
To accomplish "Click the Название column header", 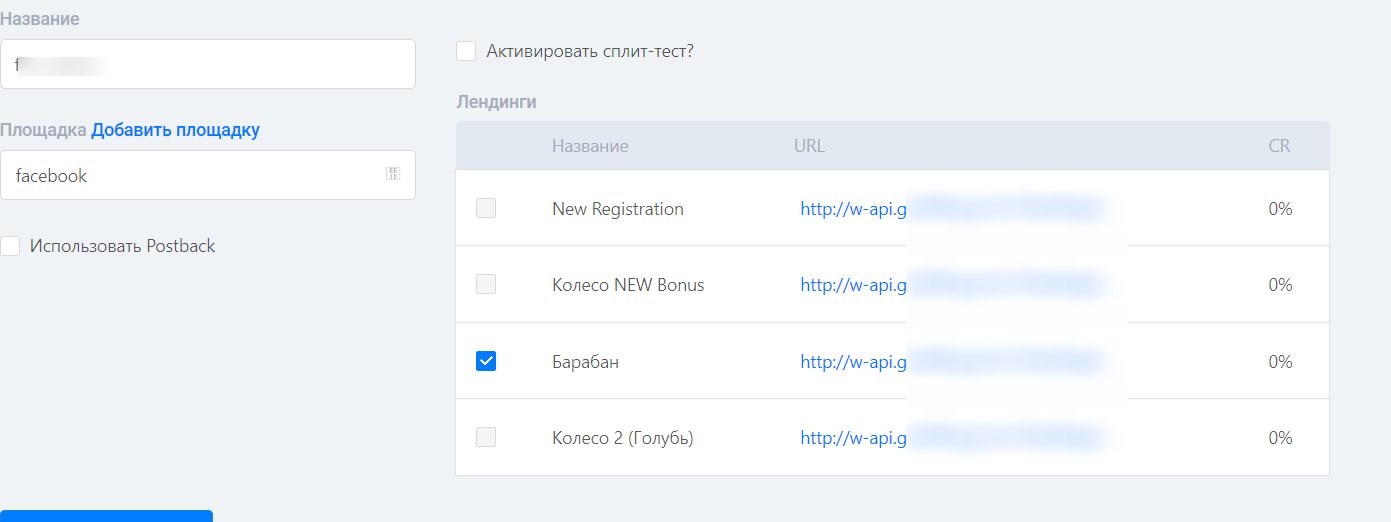I will pyautogui.click(x=590, y=146).
